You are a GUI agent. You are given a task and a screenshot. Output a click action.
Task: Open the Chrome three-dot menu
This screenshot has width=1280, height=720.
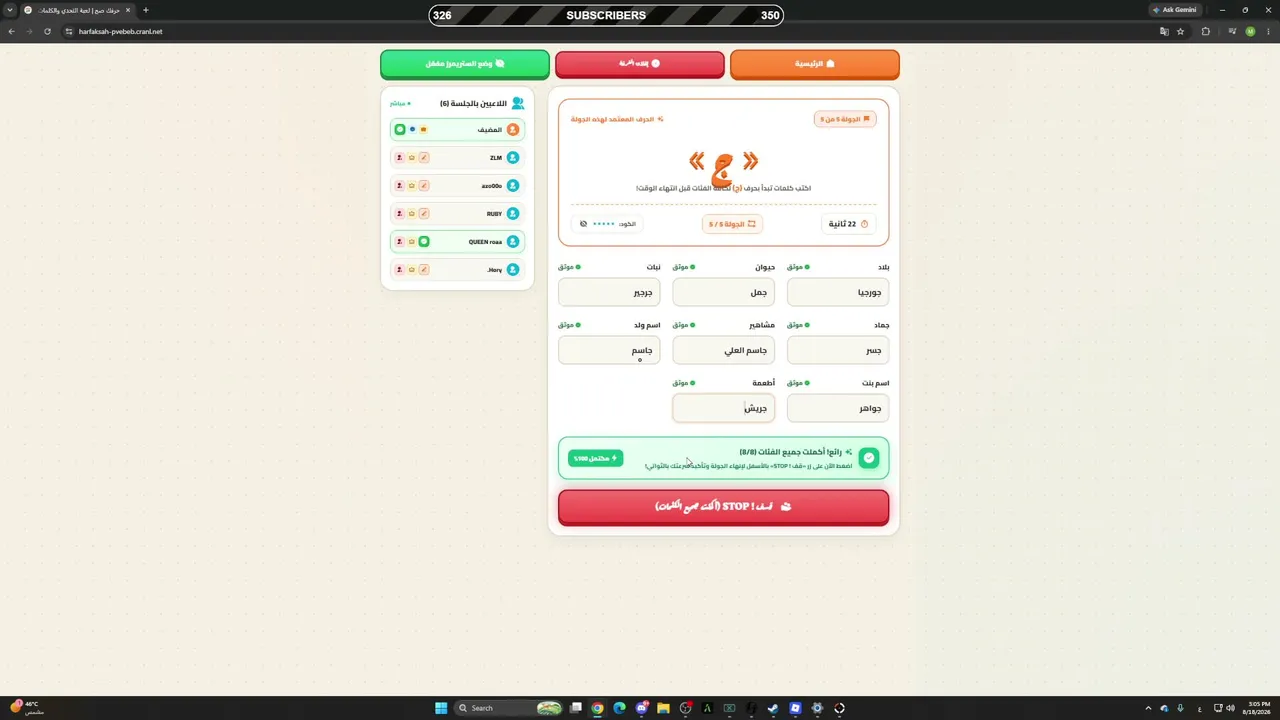1268,31
